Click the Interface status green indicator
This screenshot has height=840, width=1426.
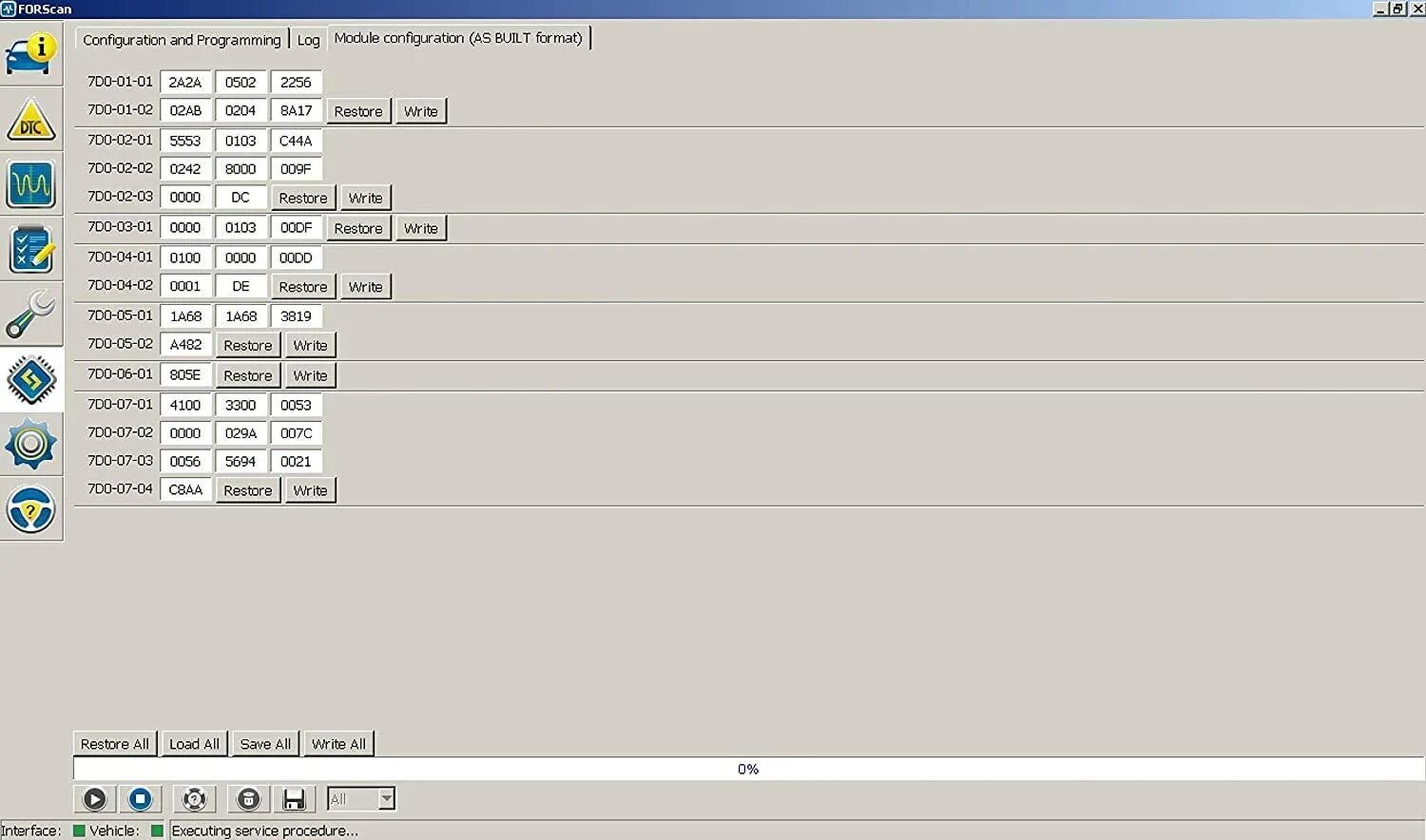pos(80,830)
